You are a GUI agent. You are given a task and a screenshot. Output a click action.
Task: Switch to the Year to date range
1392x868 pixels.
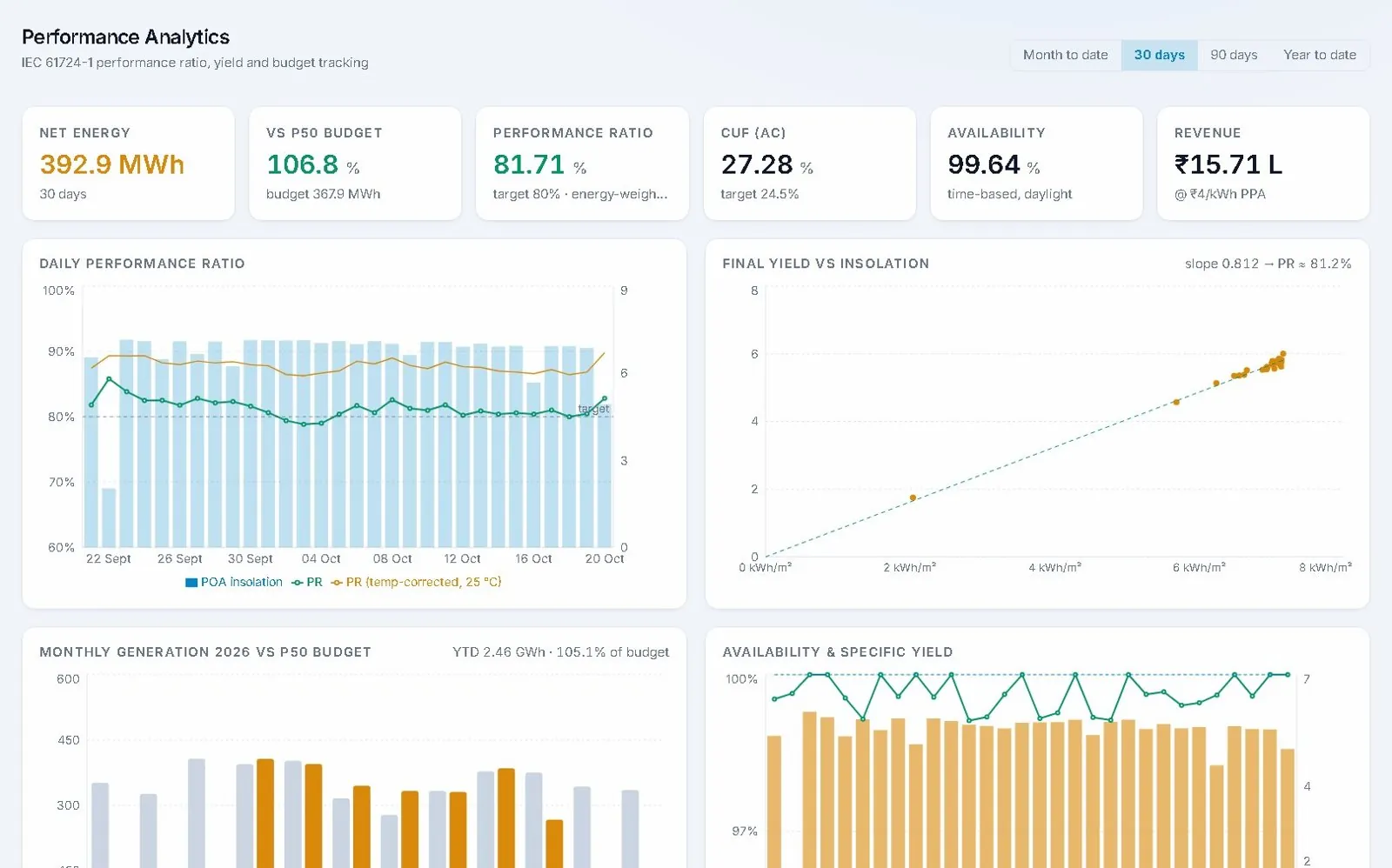1319,55
